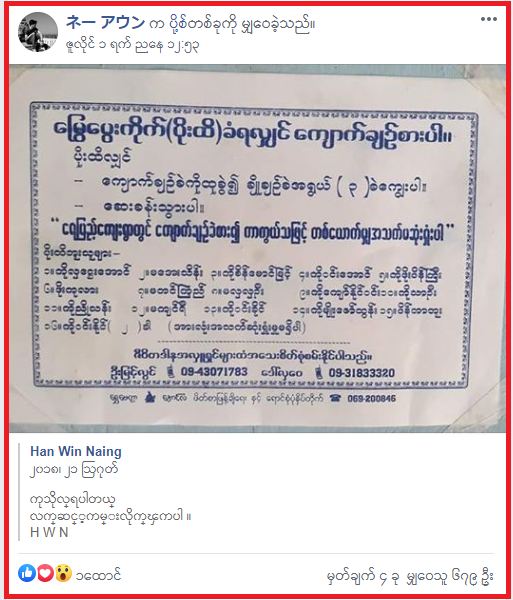Viewport: 513px width, 600px height.
Task: Click the large blue headline in the notice image
Action: [252, 135]
